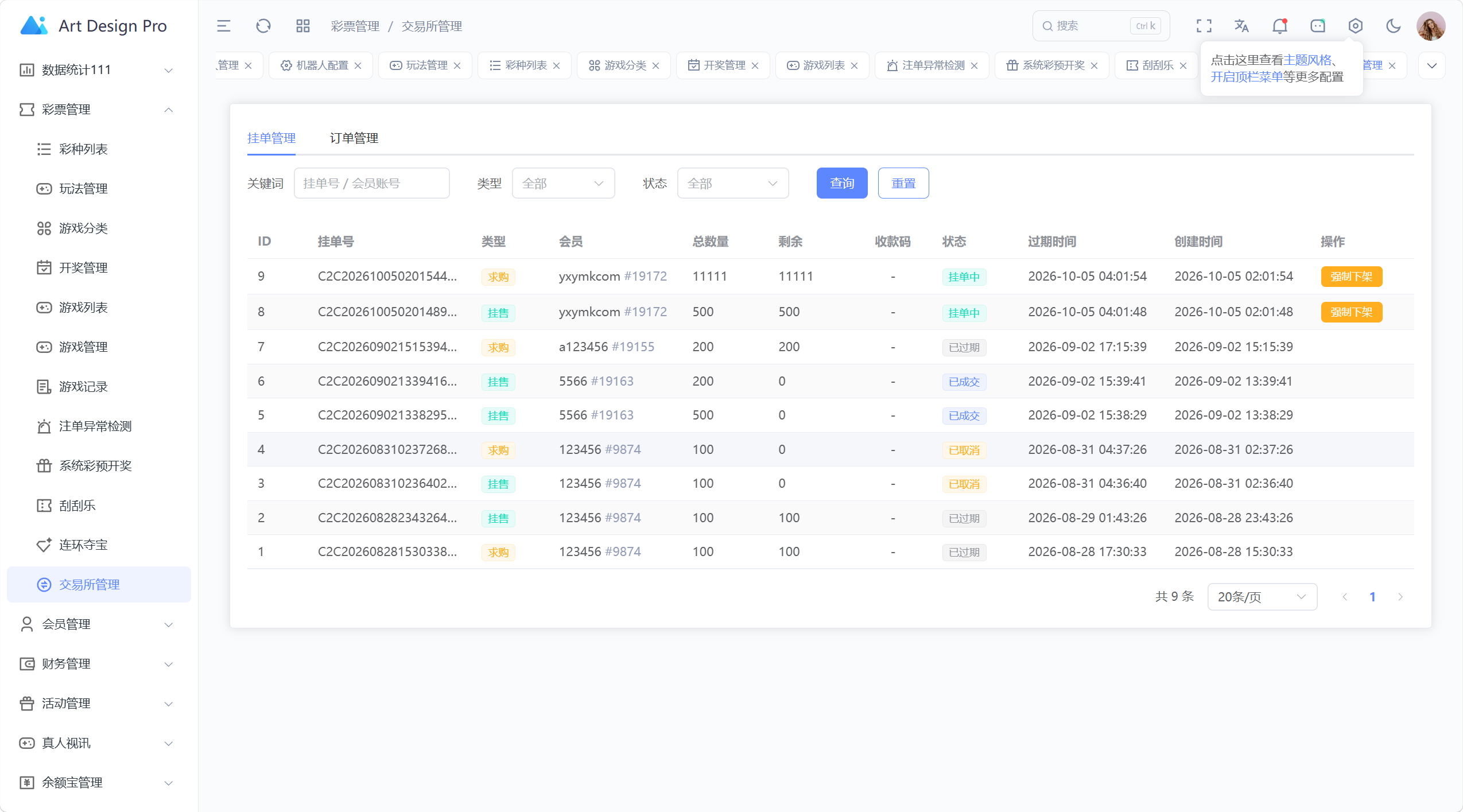Close the 注单异常检测 tab
This screenshot has height=812, width=1463.
tap(974, 65)
